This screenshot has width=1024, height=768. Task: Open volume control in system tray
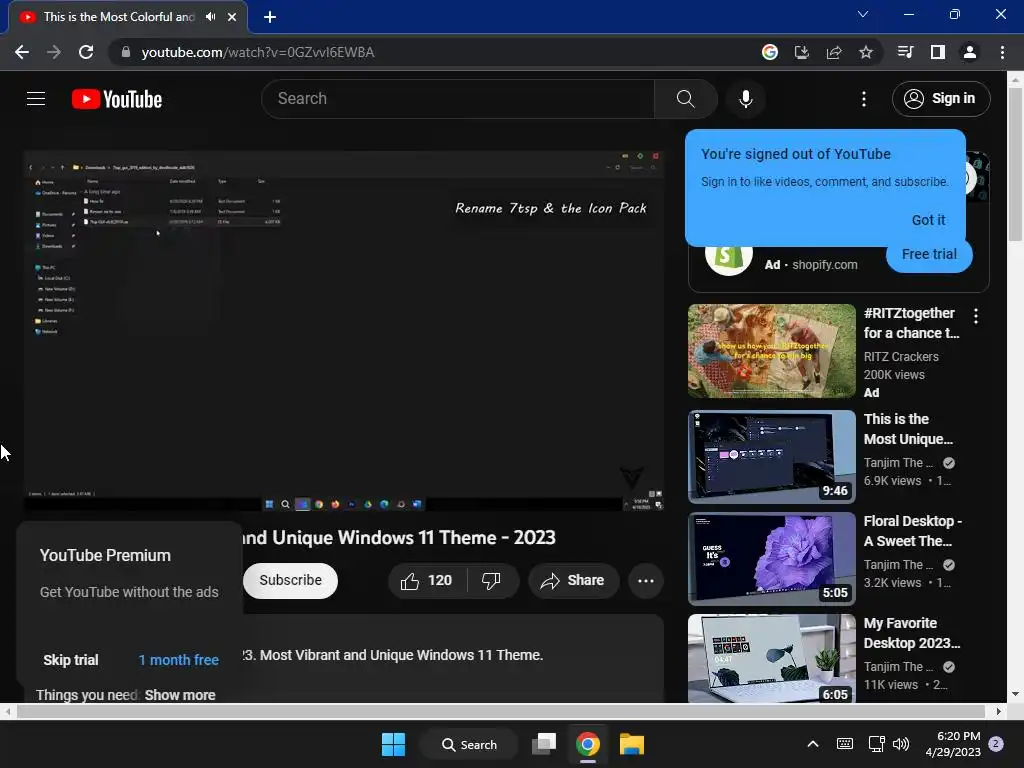[901, 744]
